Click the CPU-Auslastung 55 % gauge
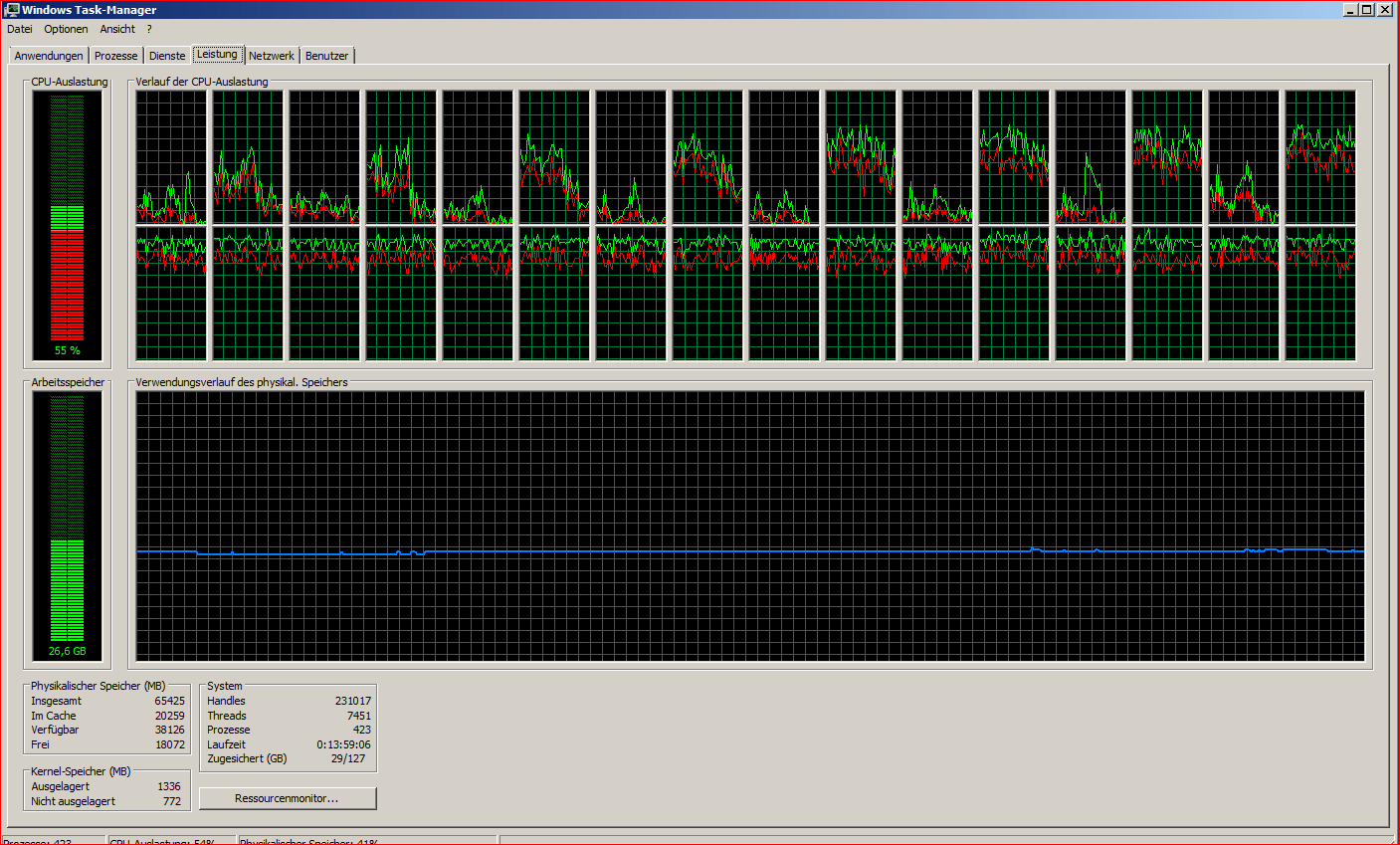The image size is (1400, 845). pyautogui.click(x=68, y=225)
